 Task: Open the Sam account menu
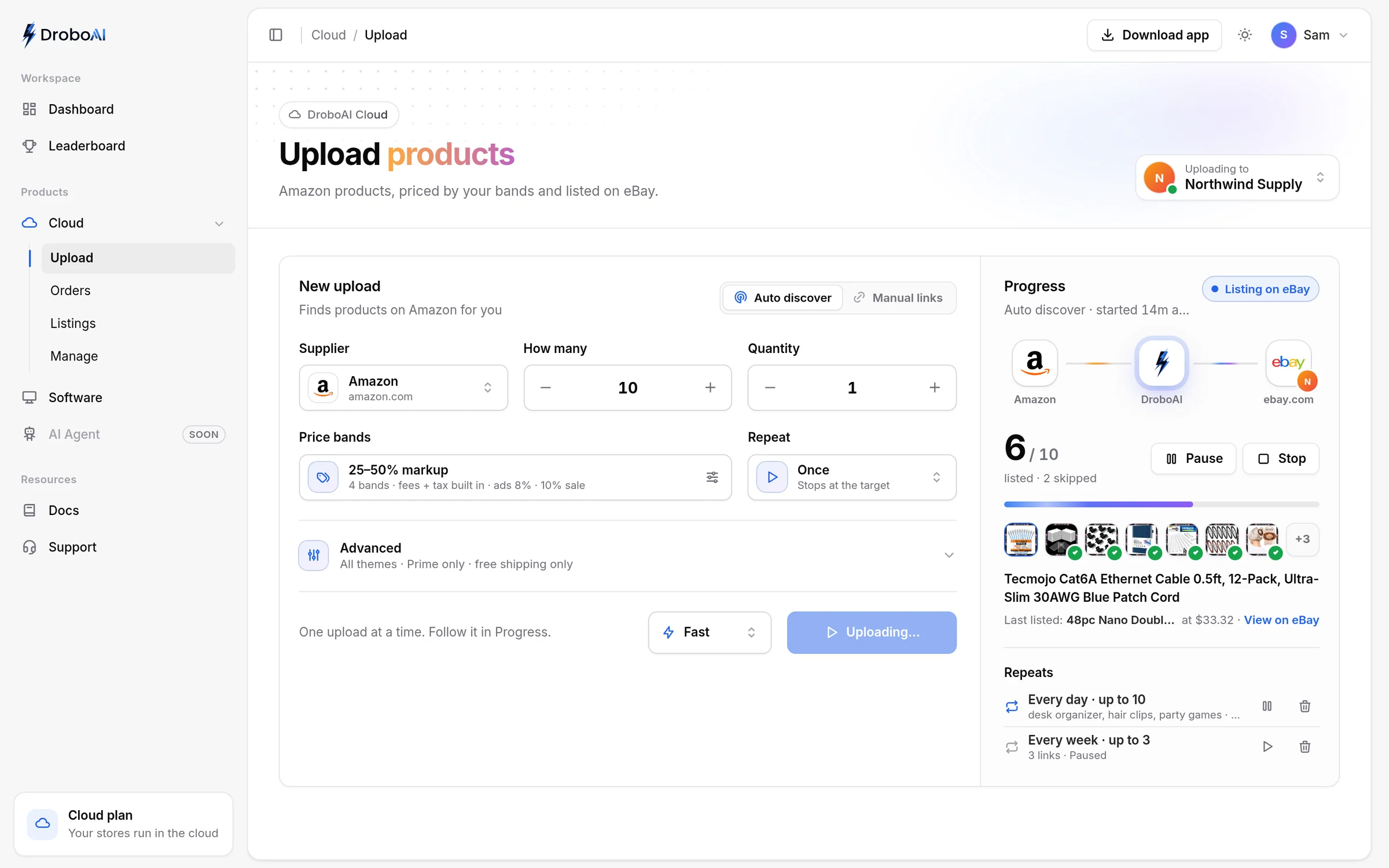click(1311, 35)
